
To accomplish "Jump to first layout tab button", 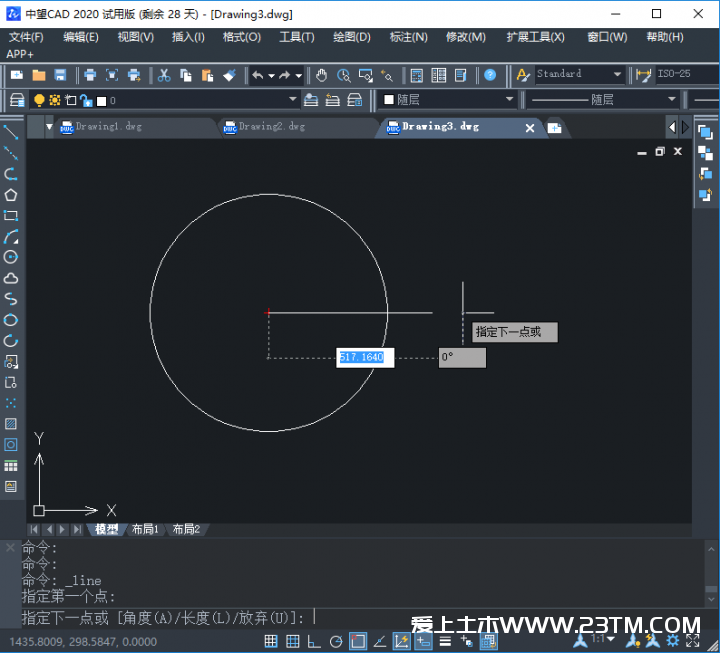I will tap(34, 529).
